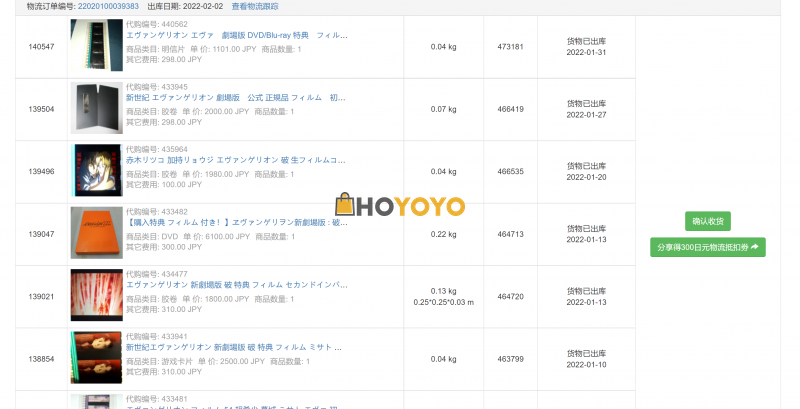
Task: Click the tracking code 463799
Action: point(510,359)
